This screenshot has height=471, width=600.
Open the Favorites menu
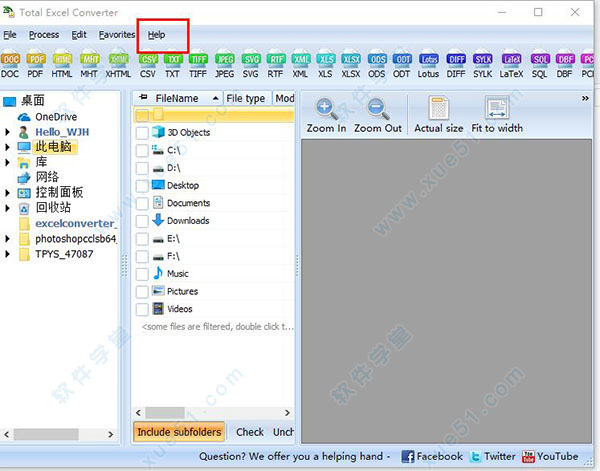point(117,35)
